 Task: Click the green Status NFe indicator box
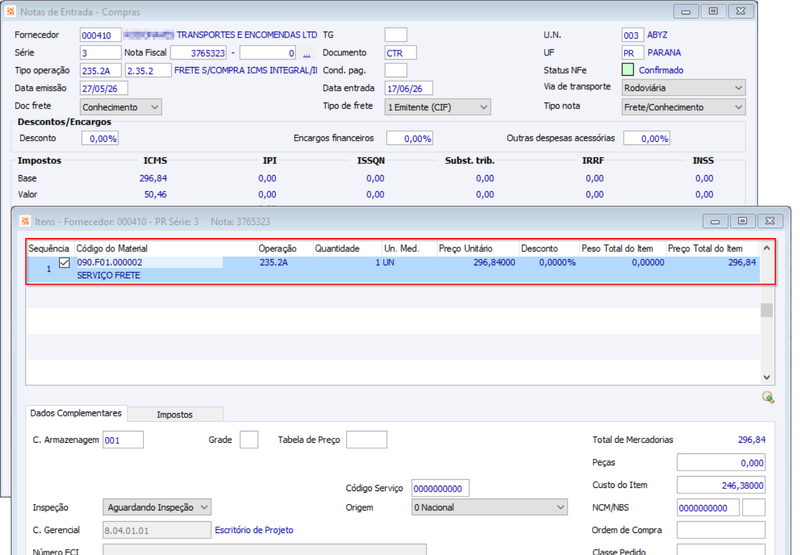(x=628, y=70)
